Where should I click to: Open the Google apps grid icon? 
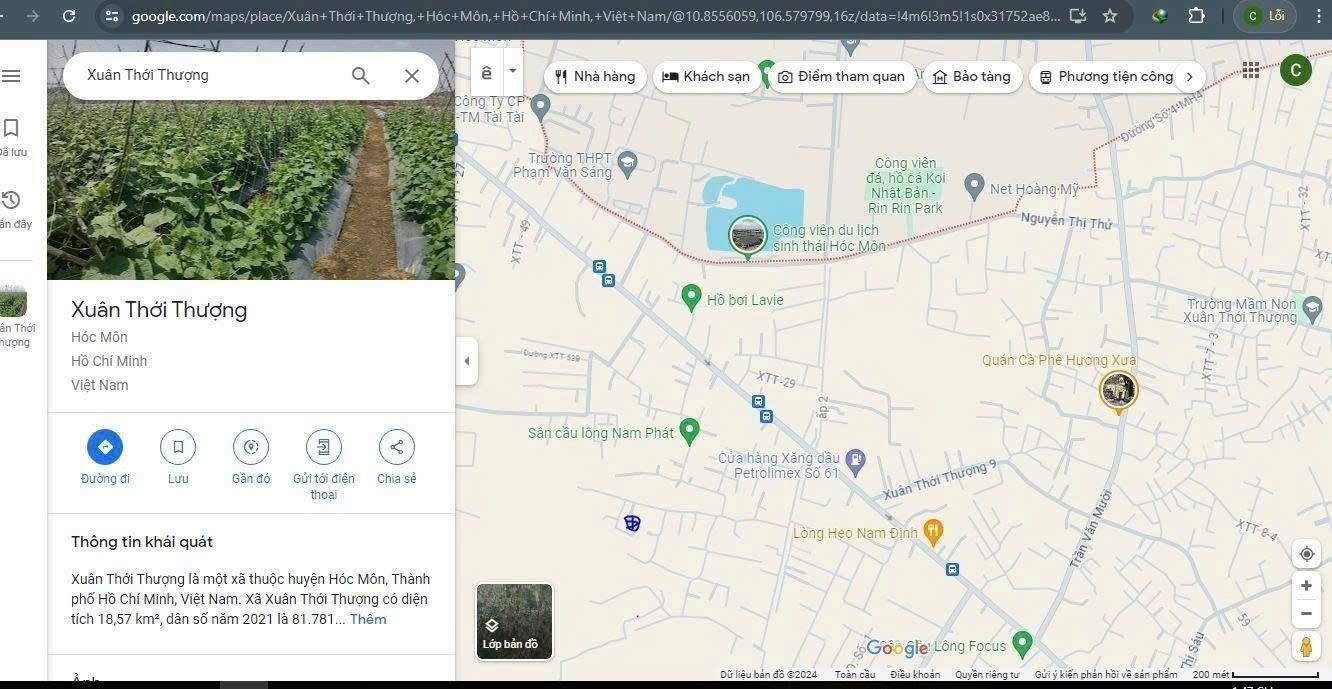(x=1251, y=69)
